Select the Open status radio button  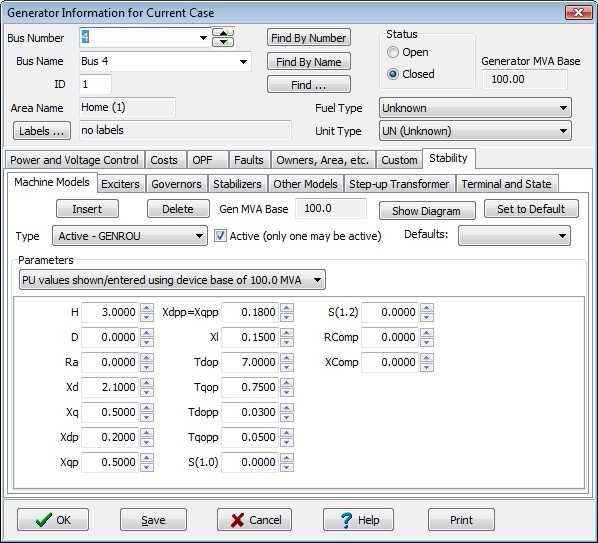click(x=393, y=52)
